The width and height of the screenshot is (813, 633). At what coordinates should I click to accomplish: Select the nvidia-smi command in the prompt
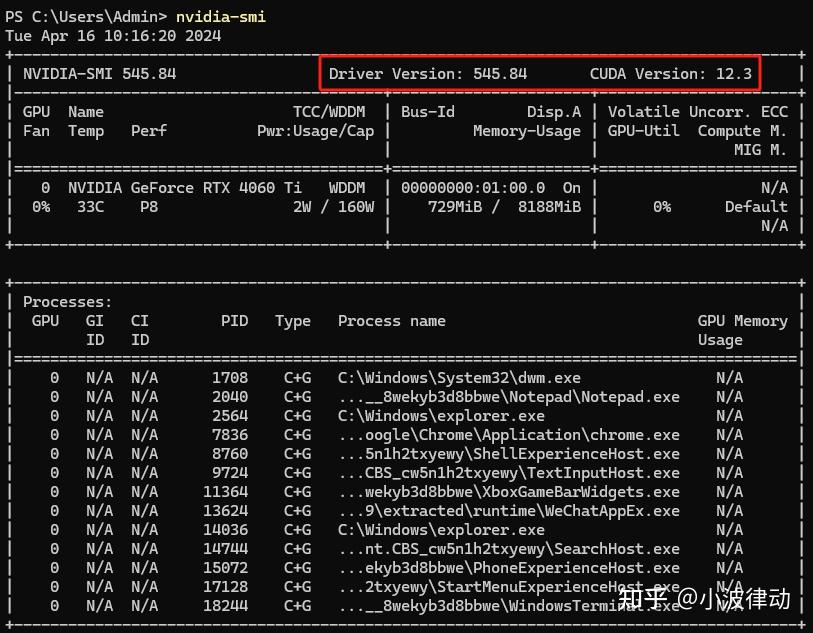click(x=220, y=16)
